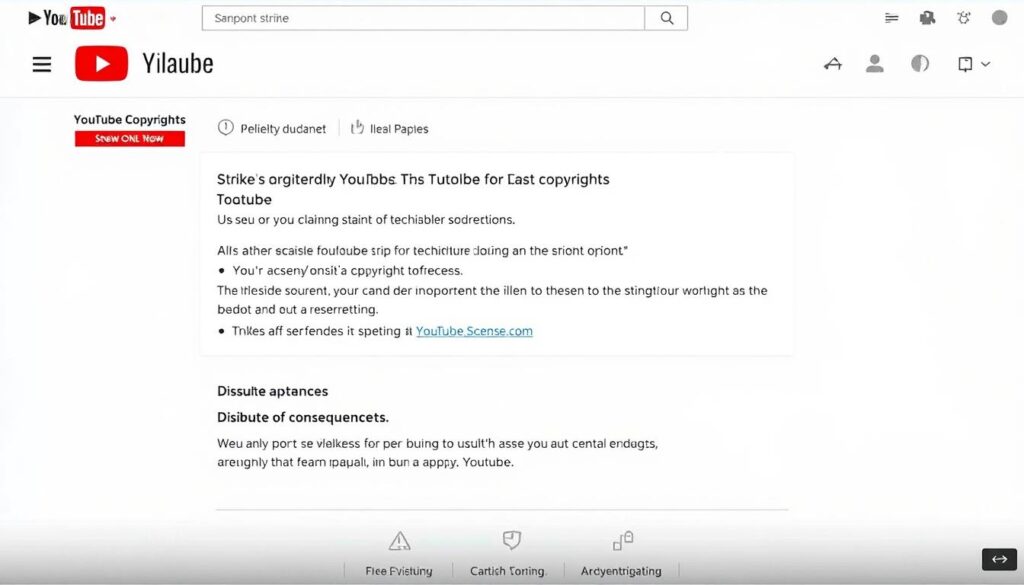This screenshot has width=1024, height=585.
Task: Open account options via the person icon
Action: [875, 63]
